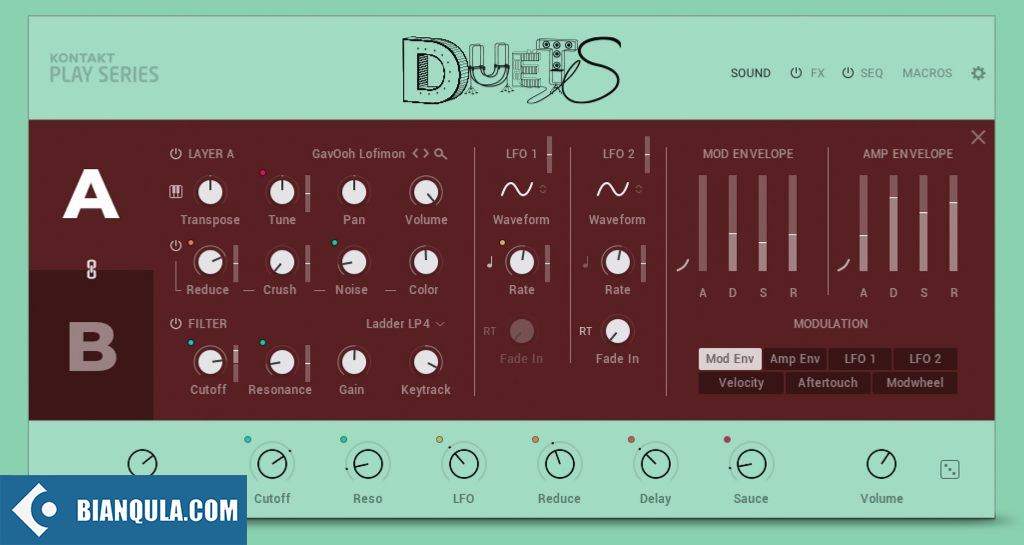Select the LFO 1 modulation source
The height and width of the screenshot is (545, 1024).
(x=859, y=359)
